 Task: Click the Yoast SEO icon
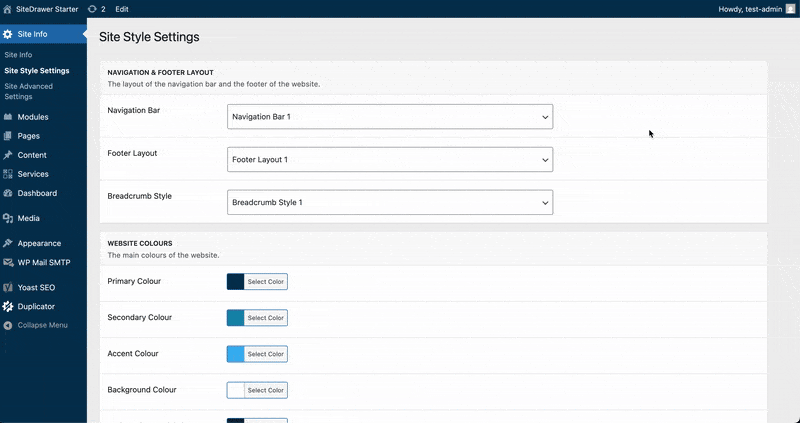coord(8,288)
